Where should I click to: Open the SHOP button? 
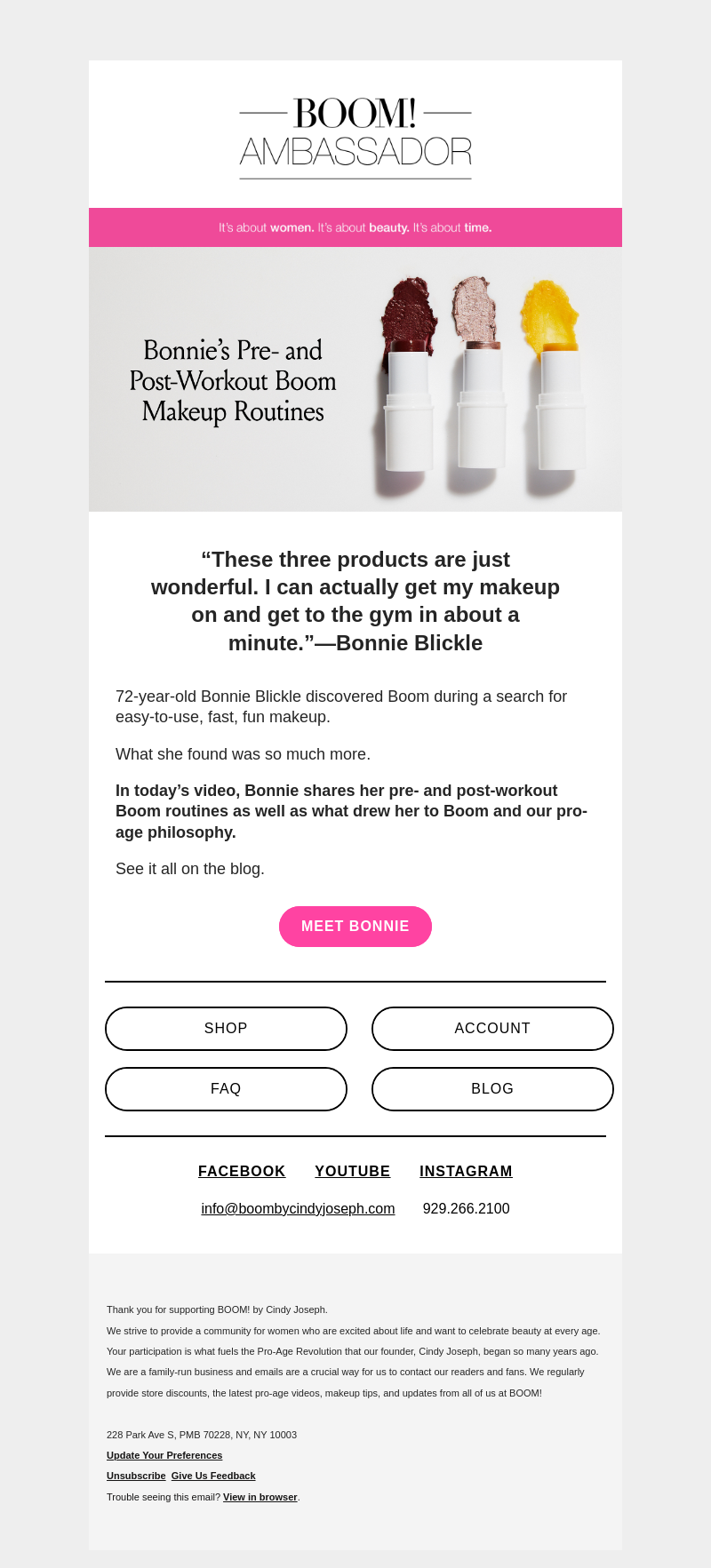pos(226,1029)
